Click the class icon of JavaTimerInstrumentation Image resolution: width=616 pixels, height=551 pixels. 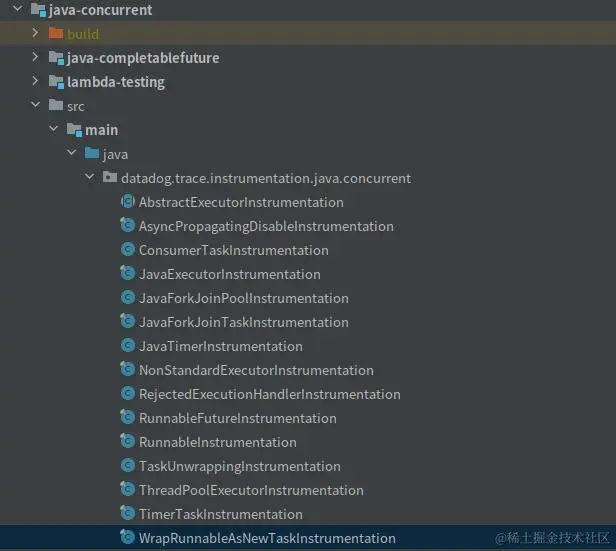click(x=128, y=345)
